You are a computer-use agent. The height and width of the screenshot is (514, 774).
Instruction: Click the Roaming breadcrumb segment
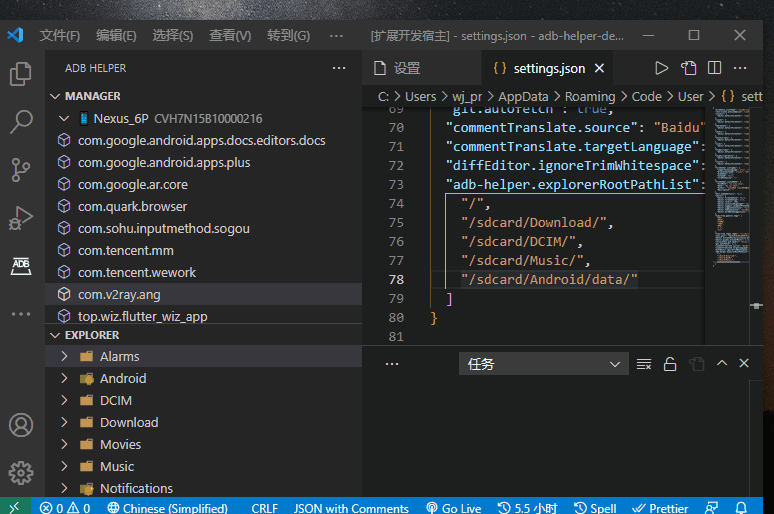click(590, 96)
